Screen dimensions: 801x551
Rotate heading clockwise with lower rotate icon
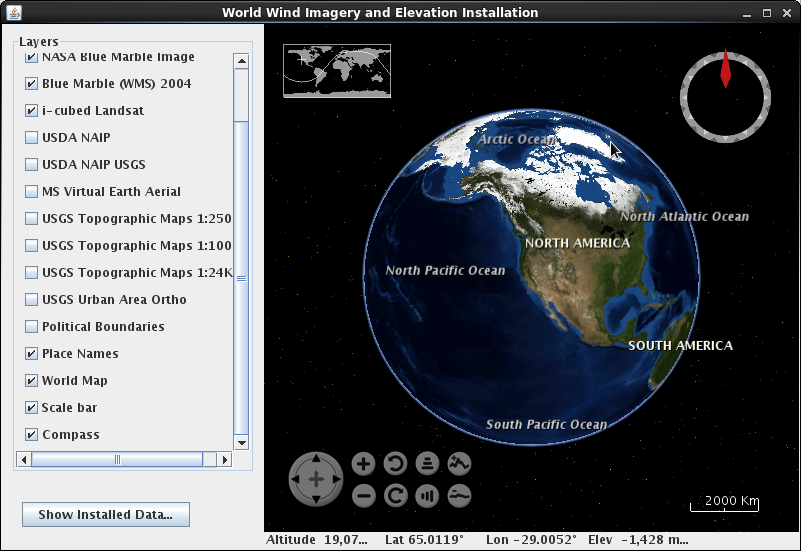pyautogui.click(x=396, y=495)
